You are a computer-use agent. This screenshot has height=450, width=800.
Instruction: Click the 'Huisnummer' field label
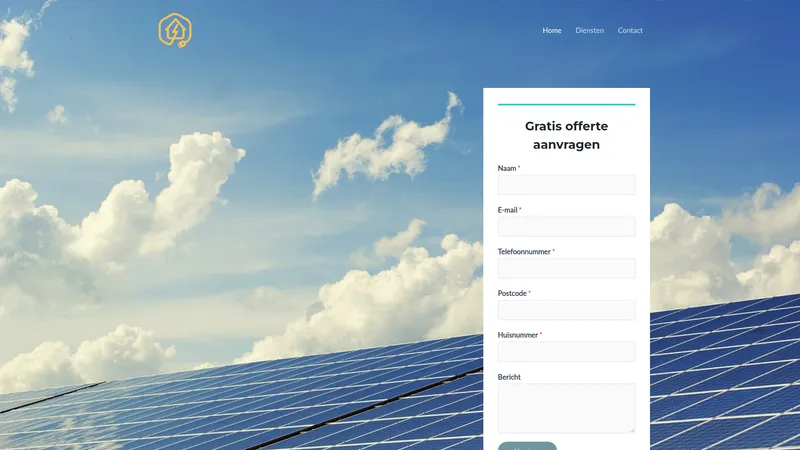click(x=517, y=335)
